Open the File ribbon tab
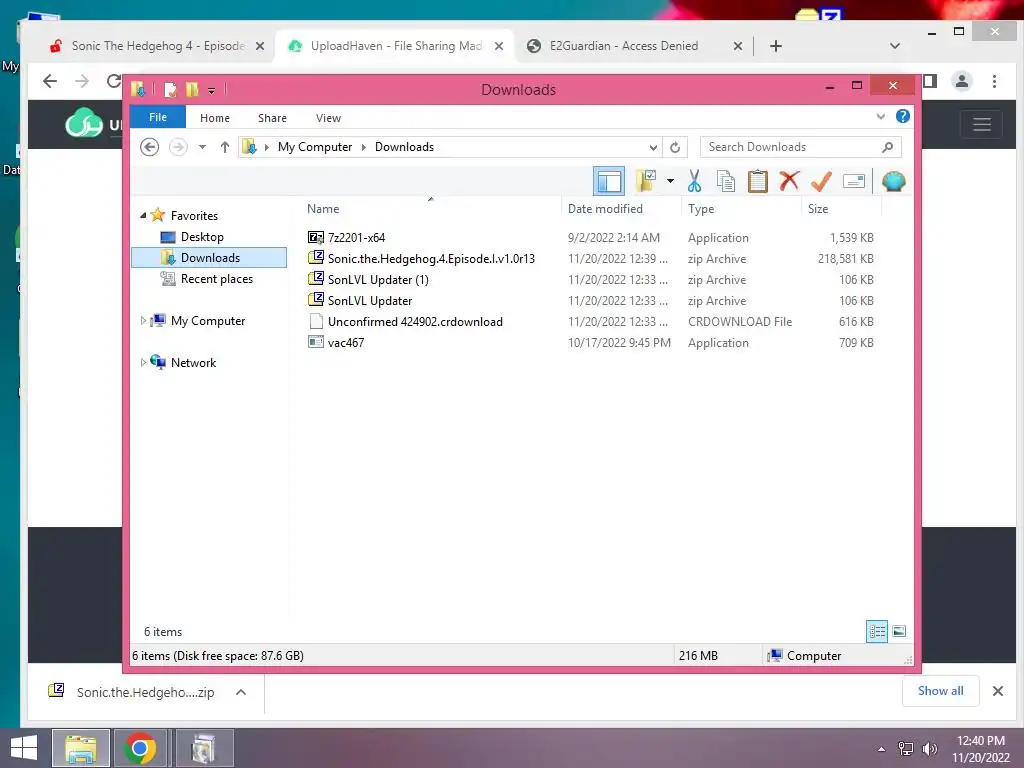Viewport: 1024px width, 768px height. pyautogui.click(x=158, y=117)
